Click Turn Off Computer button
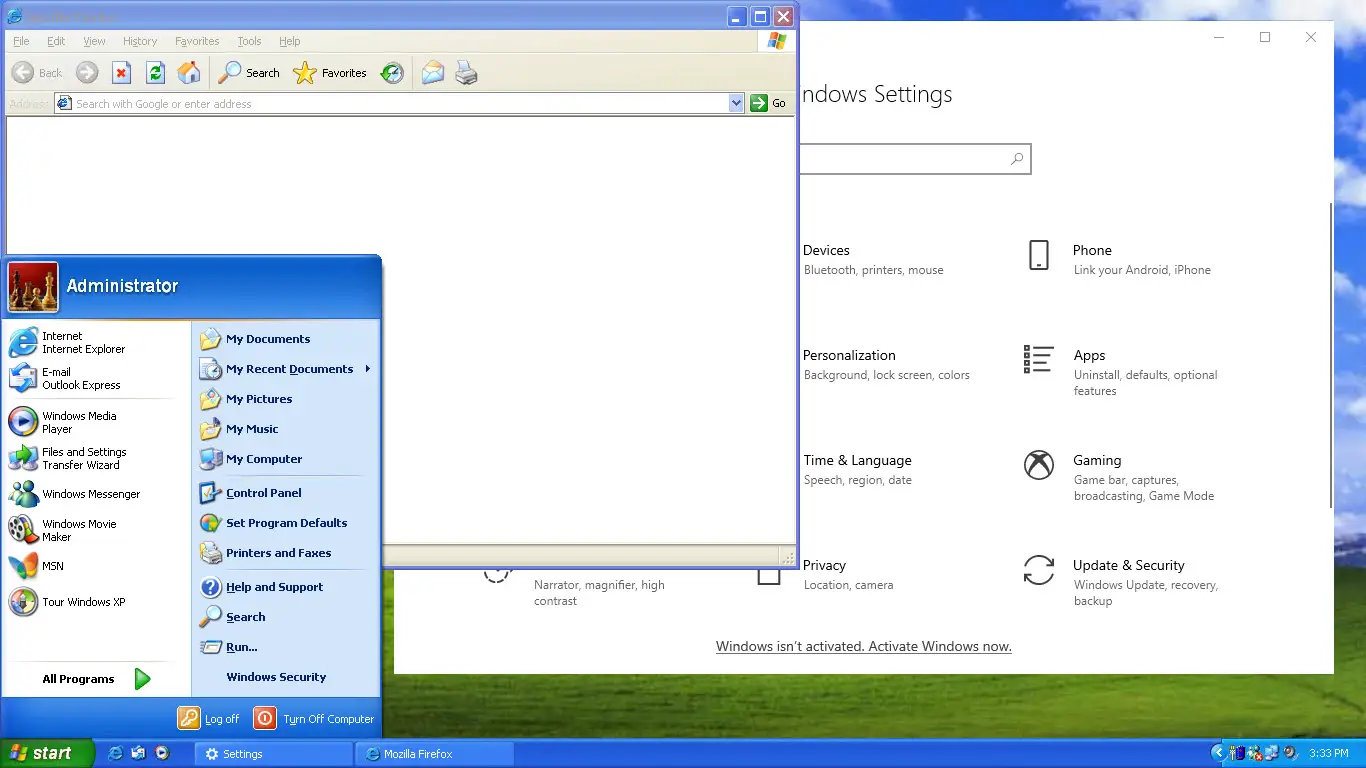Viewport: 1366px width, 768px height. (314, 718)
